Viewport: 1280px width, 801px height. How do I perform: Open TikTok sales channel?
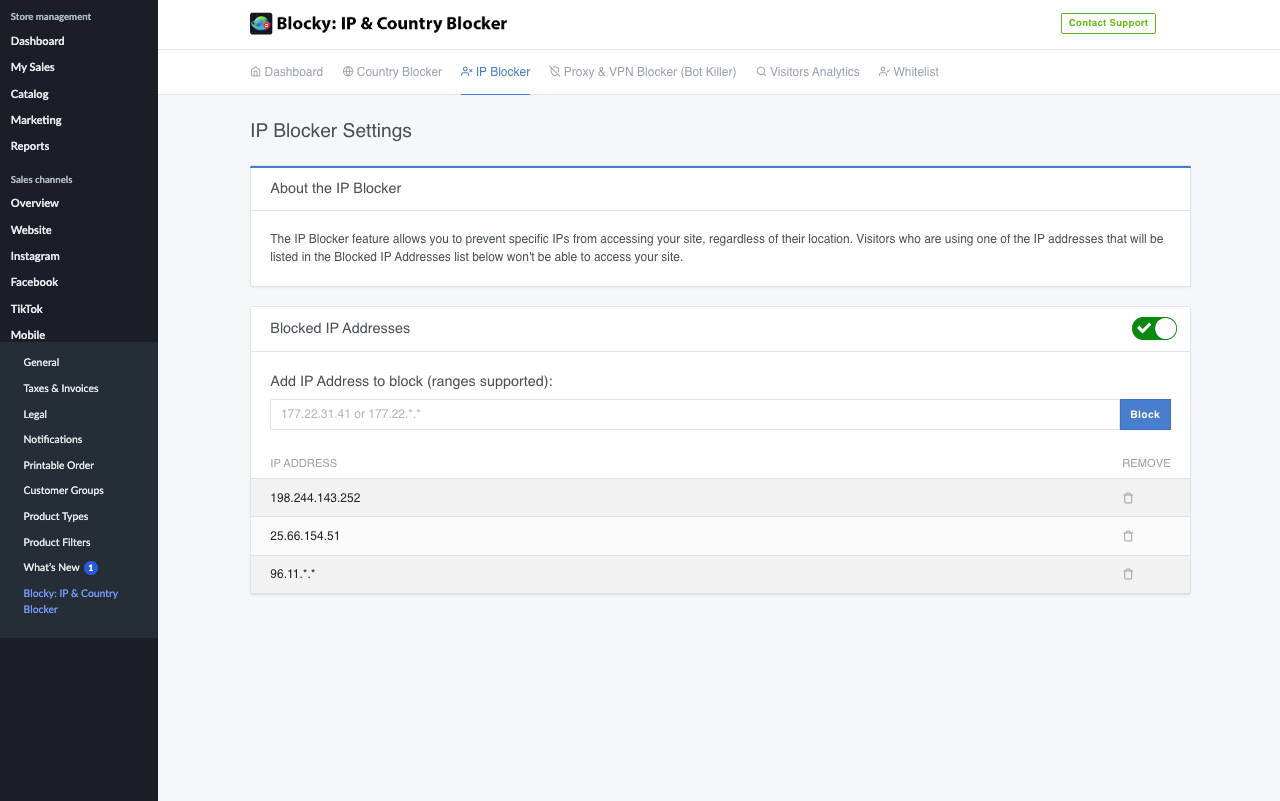(27, 309)
